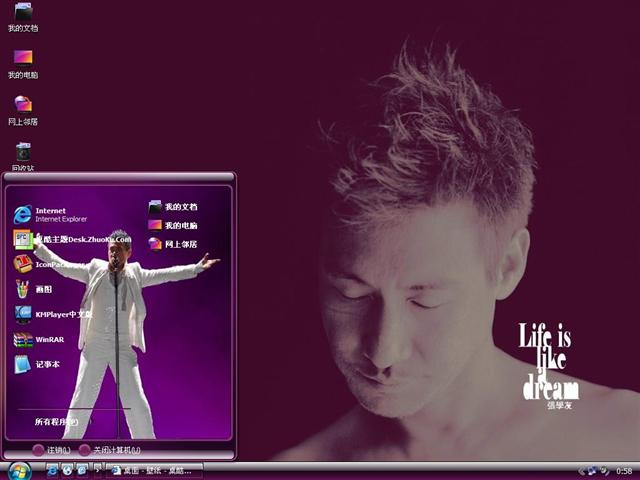Switch to 桌面-壁纸-桌酷 taskbar window
The width and height of the screenshot is (640, 480).
(x=154, y=470)
